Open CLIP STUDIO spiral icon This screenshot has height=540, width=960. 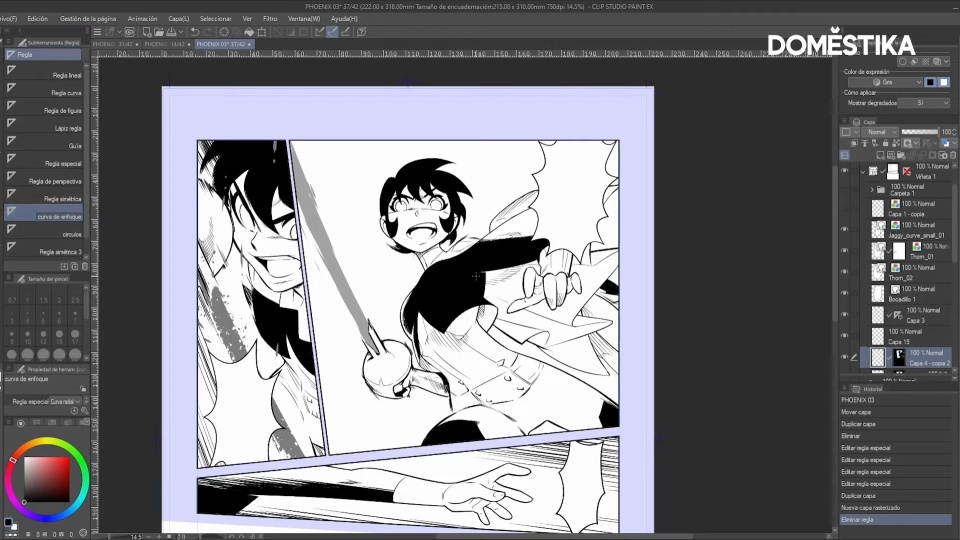coord(130,32)
